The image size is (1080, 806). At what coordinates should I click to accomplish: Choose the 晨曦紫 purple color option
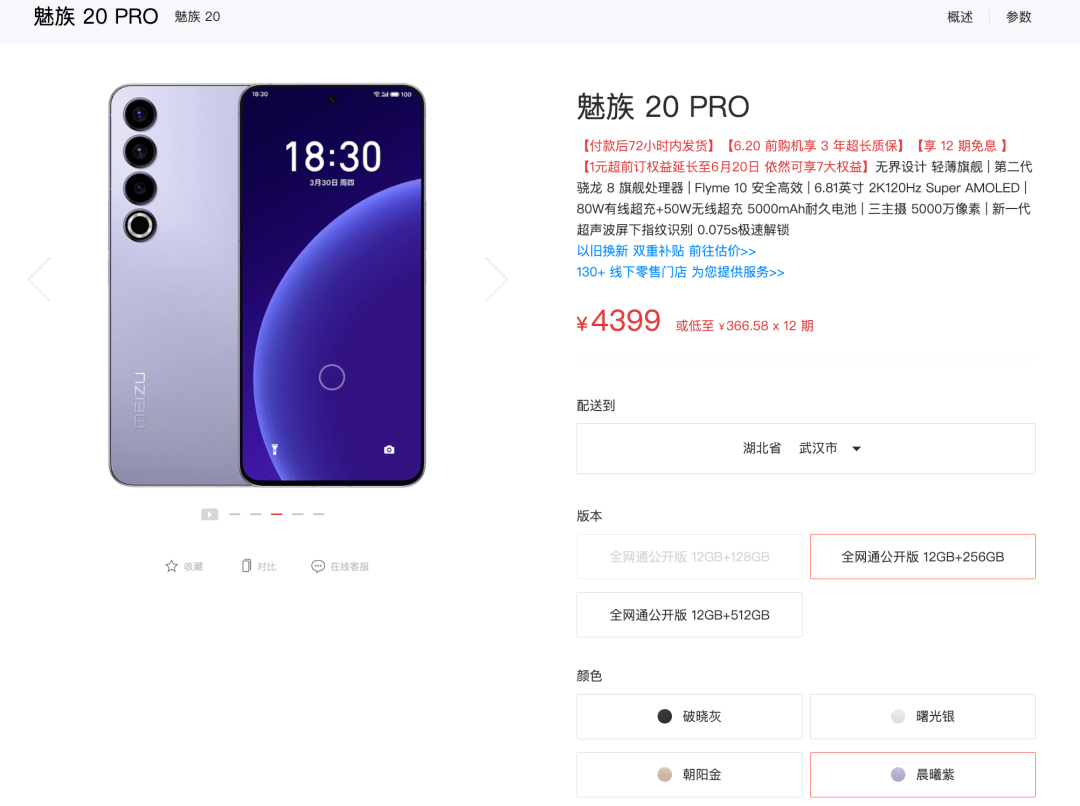coord(922,775)
